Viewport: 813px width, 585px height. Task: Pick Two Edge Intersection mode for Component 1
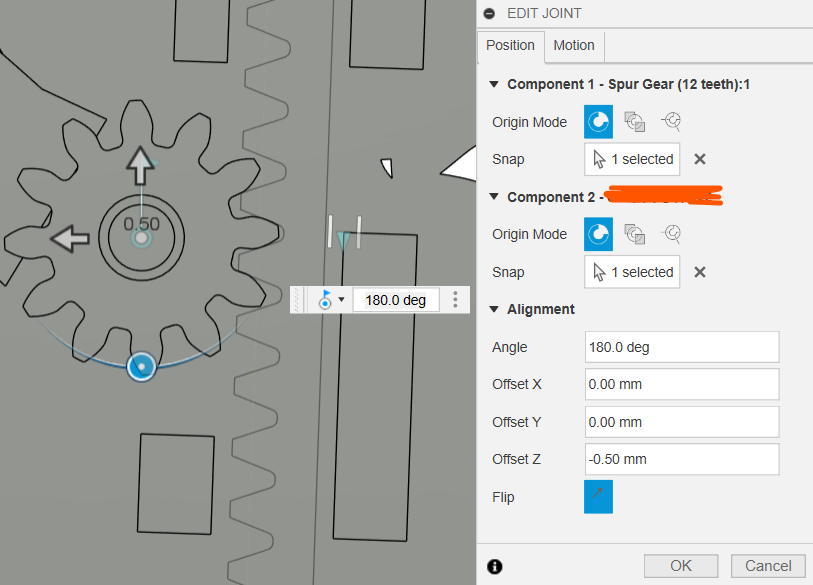click(x=671, y=121)
